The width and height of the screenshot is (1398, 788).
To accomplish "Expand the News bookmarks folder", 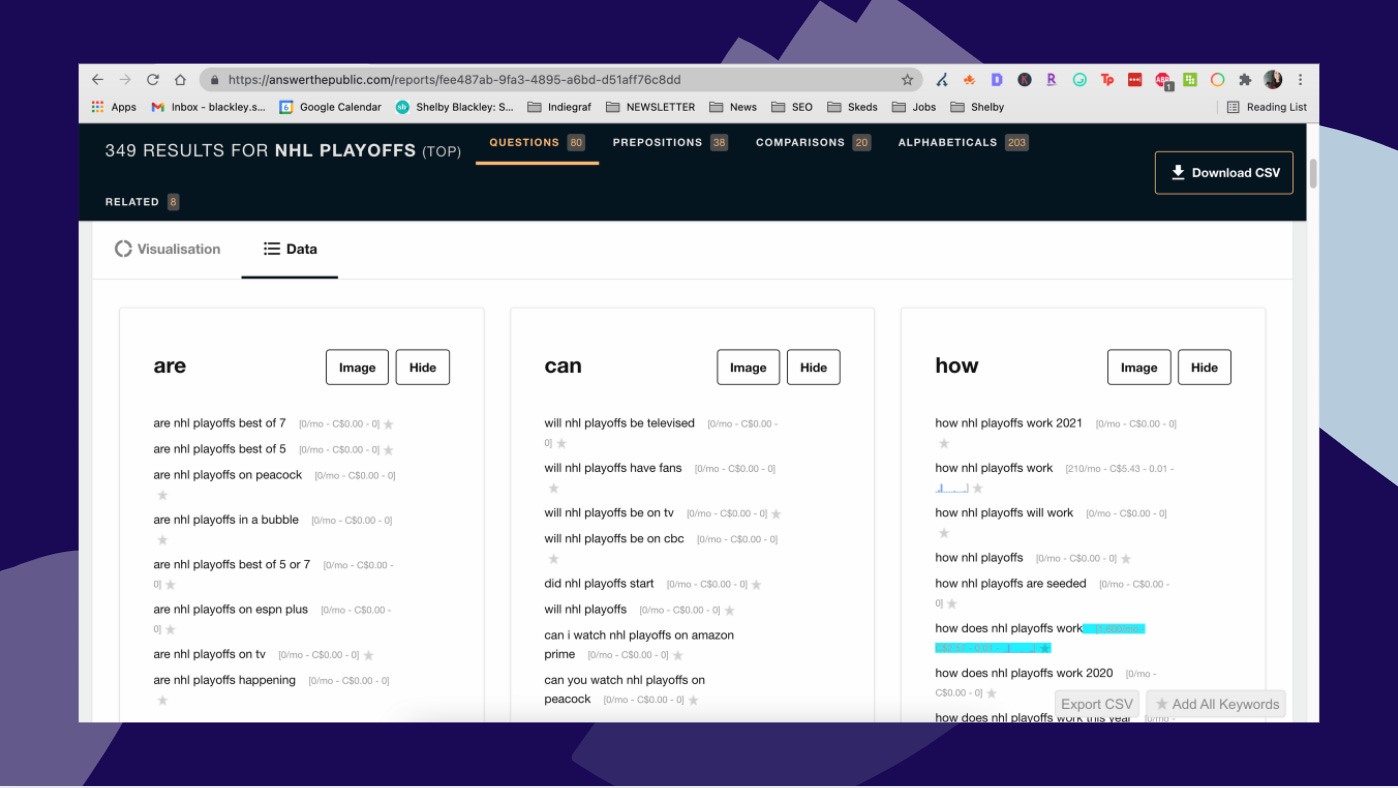I will pyautogui.click(x=733, y=107).
